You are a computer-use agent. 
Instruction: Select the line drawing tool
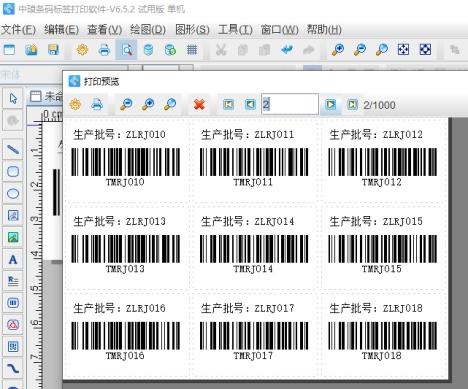(x=13, y=149)
